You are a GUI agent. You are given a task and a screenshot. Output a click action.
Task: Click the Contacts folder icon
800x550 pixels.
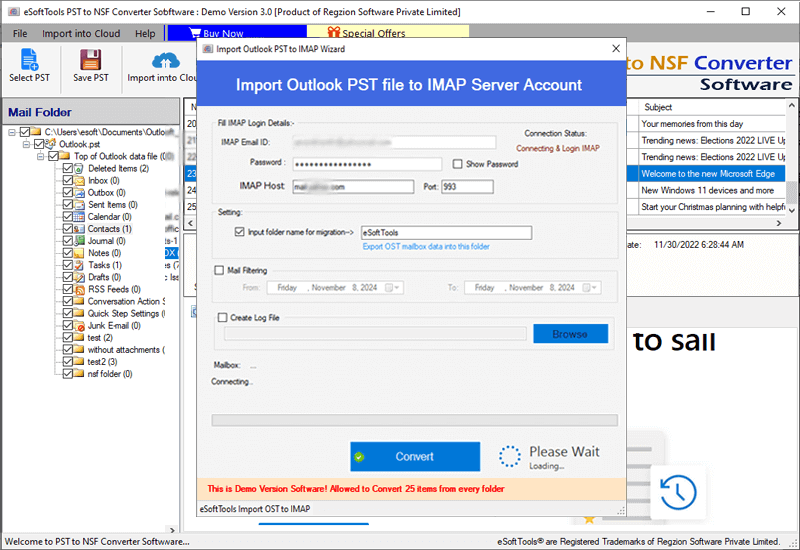tap(79, 229)
